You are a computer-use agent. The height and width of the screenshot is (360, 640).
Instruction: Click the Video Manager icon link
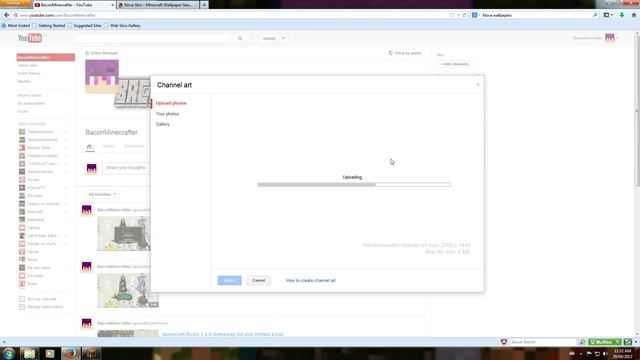[x=87, y=53]
